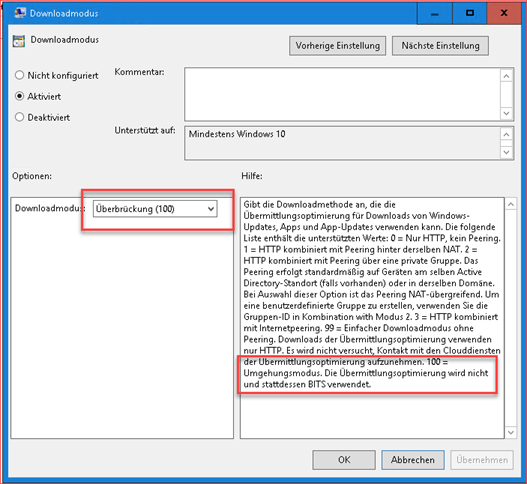Click the Downloadmodus title bar app icon
The image size is (527, 484).
(x=19, y=13)
